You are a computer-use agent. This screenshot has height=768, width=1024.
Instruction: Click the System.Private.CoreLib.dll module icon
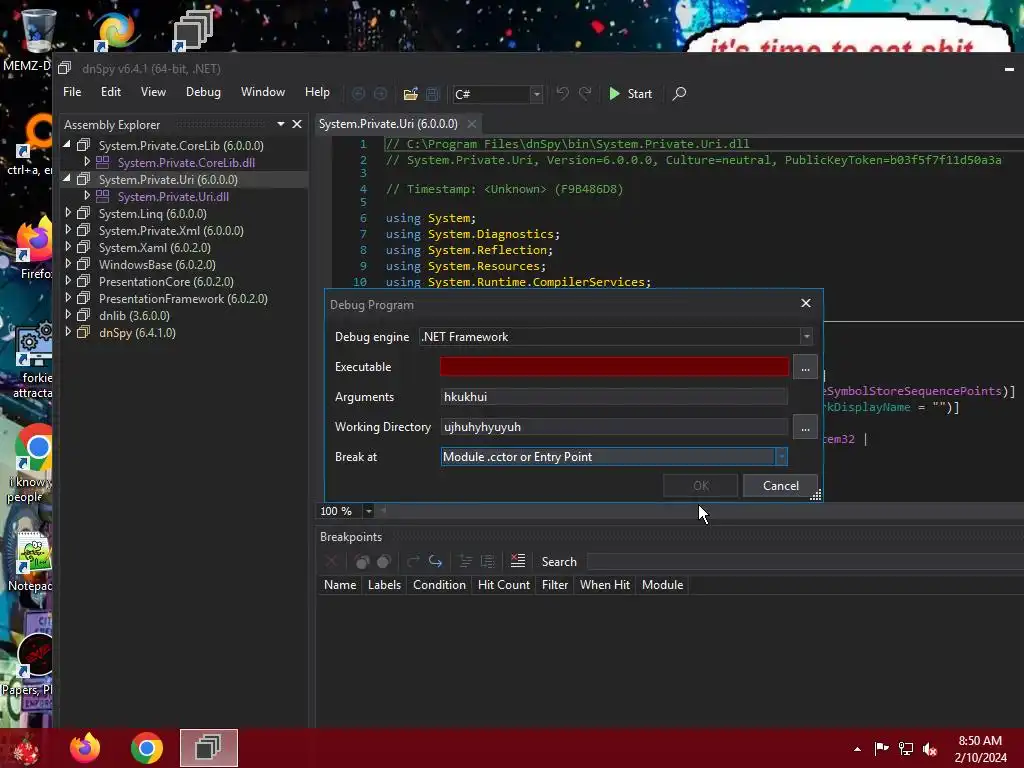(103, 162)
